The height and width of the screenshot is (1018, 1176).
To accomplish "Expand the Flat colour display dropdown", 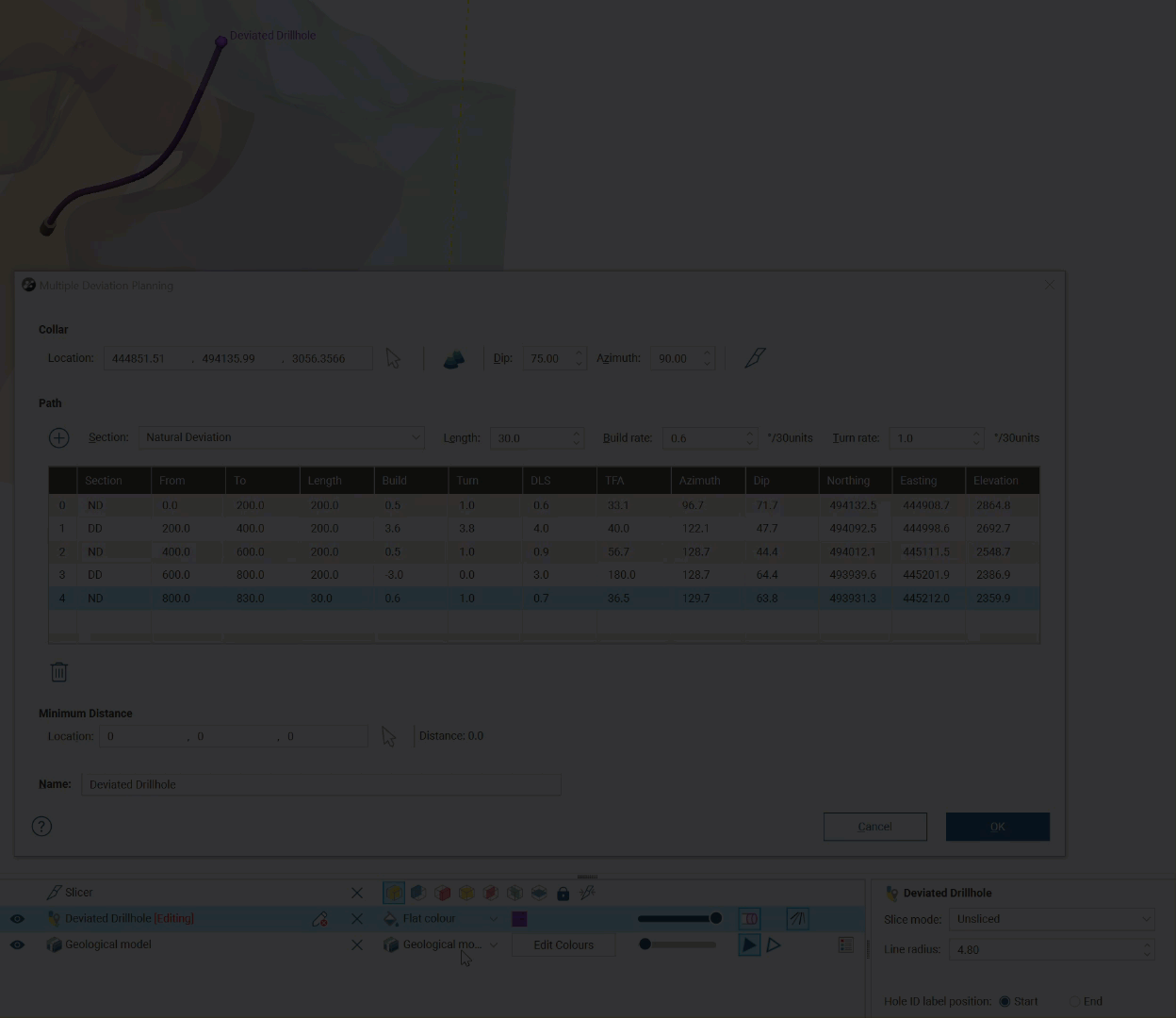I will pos(493,919).
